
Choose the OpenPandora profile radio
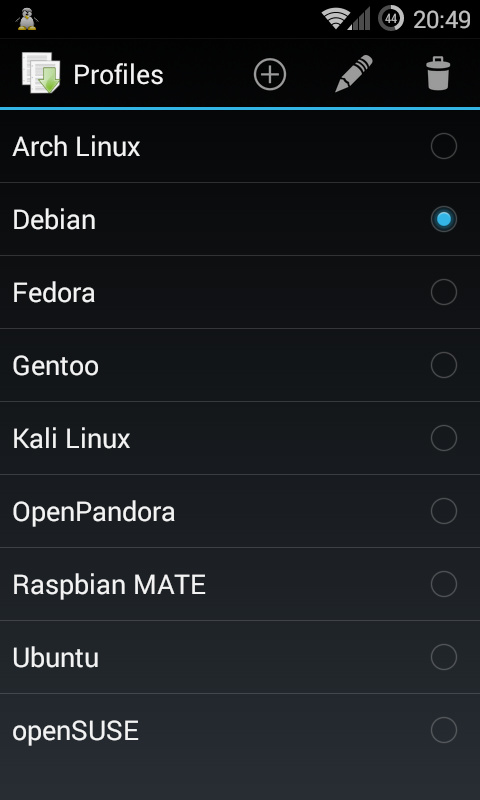coord(444,511)
